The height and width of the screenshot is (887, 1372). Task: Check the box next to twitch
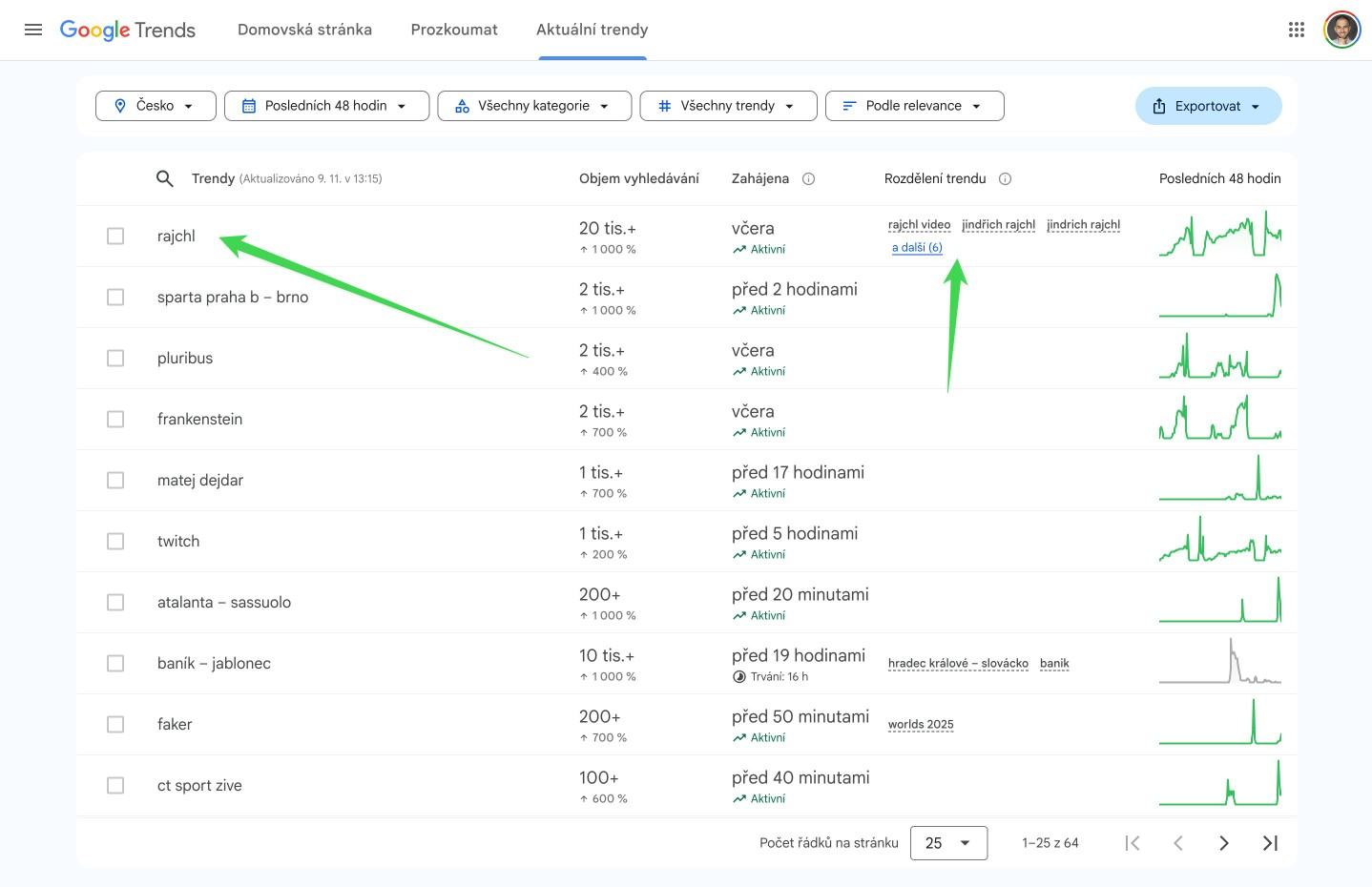pyautogui.click(x=115, y=541)
